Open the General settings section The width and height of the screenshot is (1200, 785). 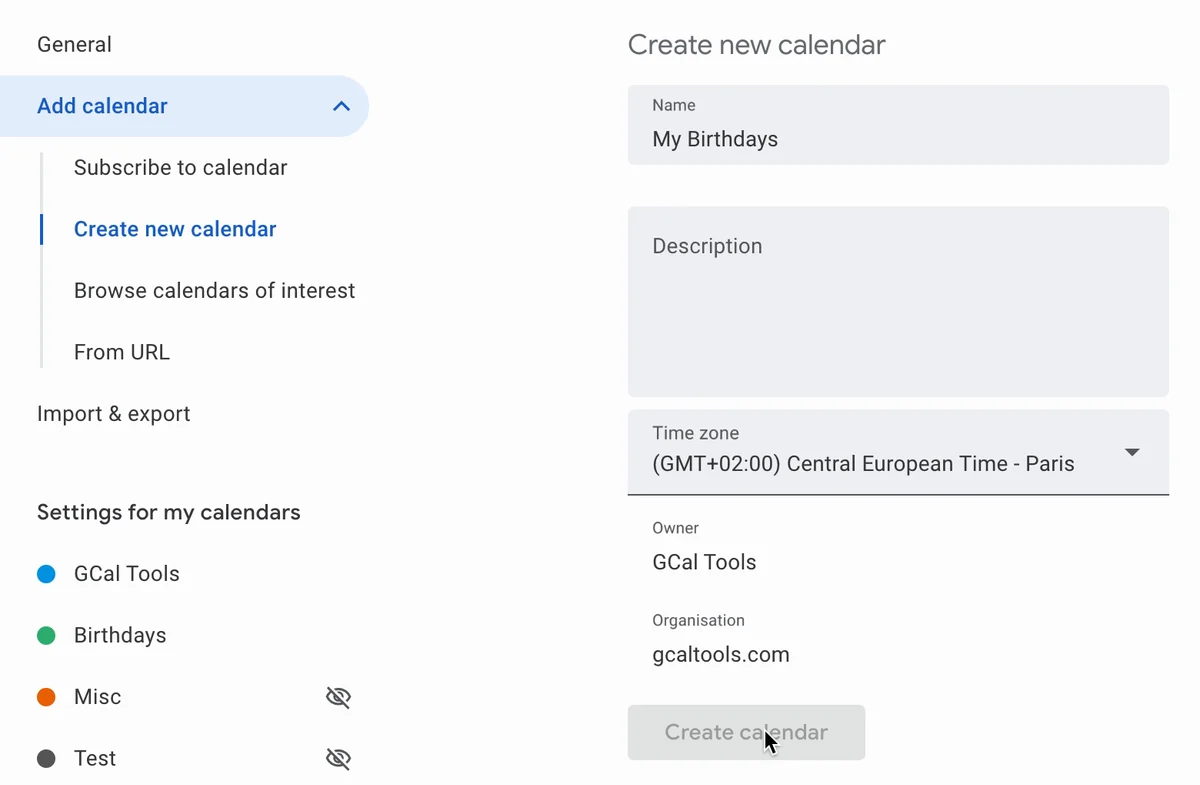74,44
